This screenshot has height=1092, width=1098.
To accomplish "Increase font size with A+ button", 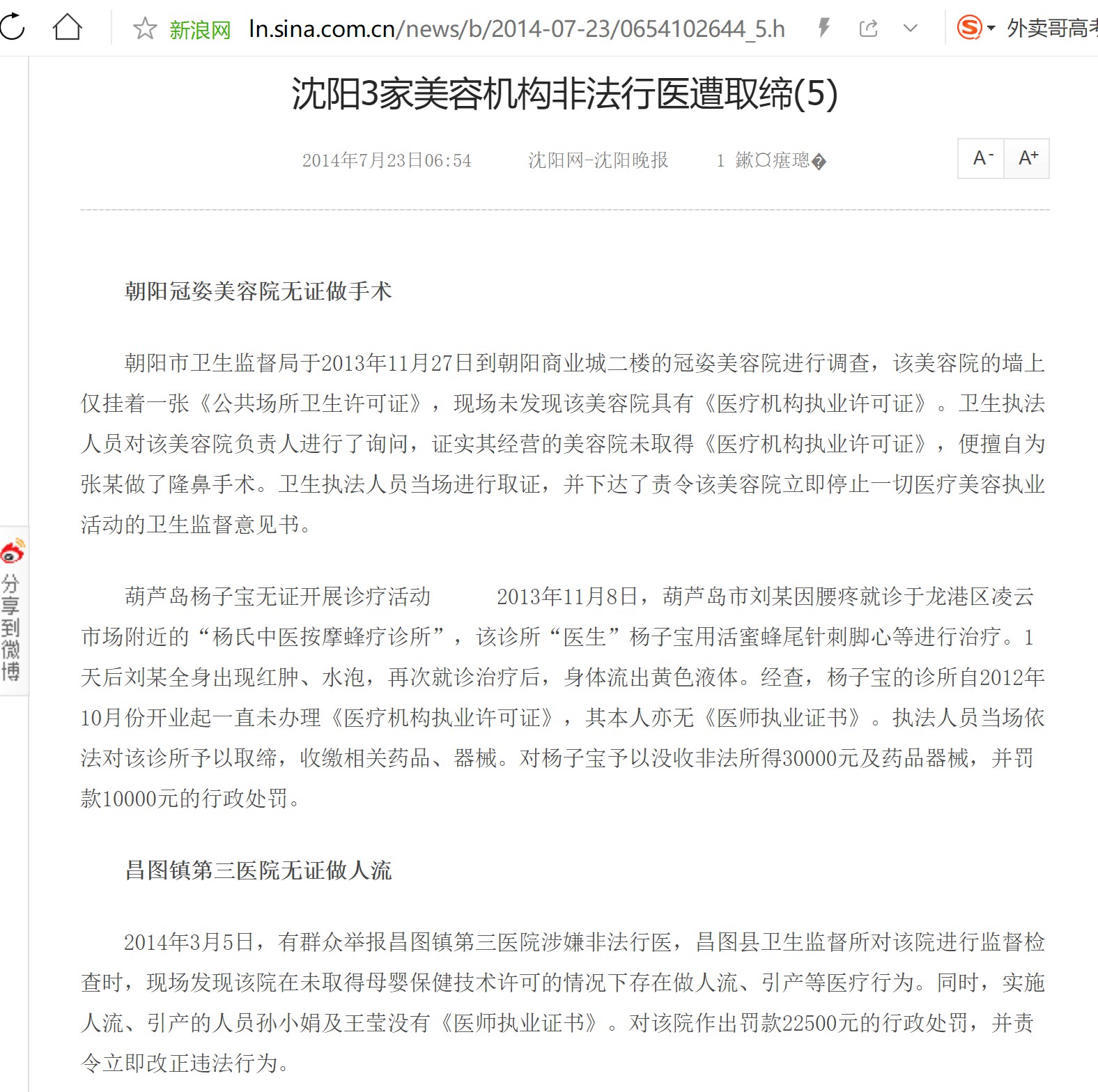I will click(1027, 159).
